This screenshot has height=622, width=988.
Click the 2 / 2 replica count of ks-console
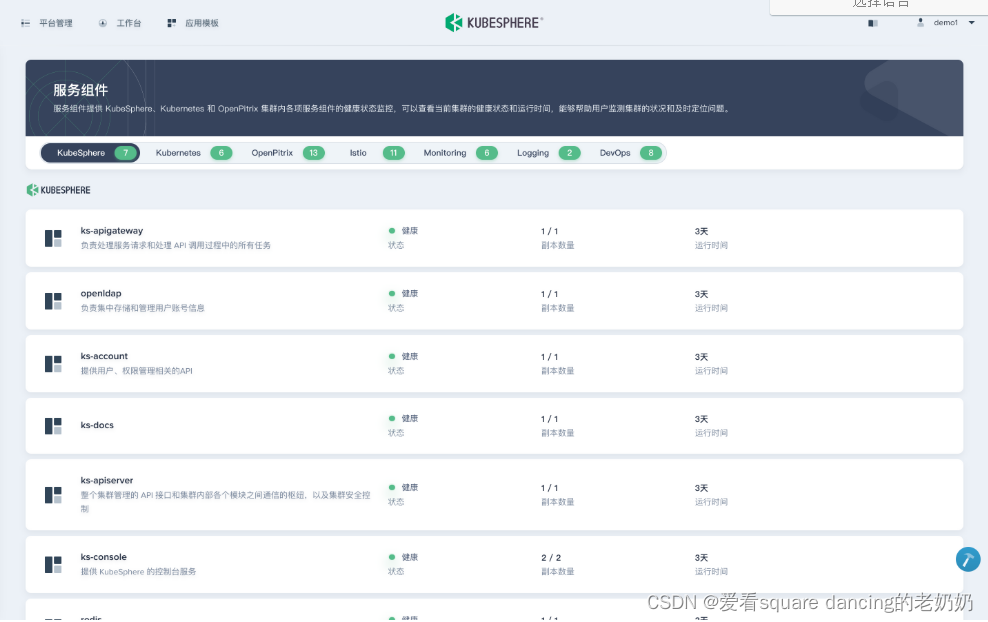click(x=551, y=558)
